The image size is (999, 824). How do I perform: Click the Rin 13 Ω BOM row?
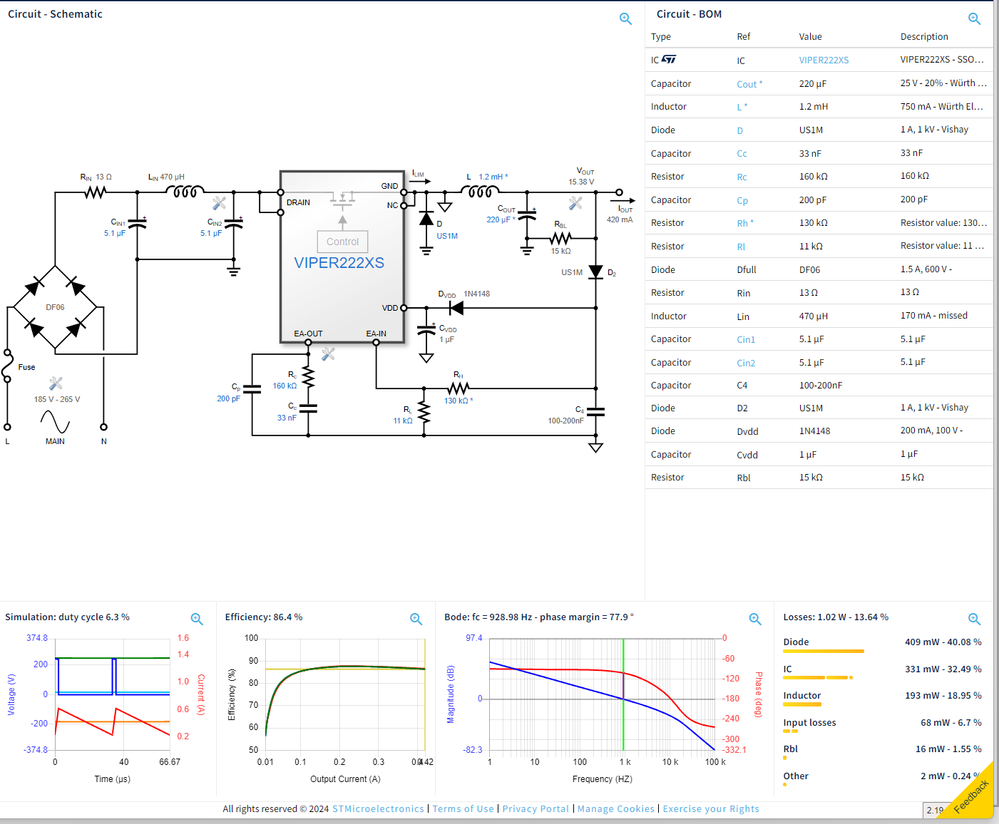819,293
